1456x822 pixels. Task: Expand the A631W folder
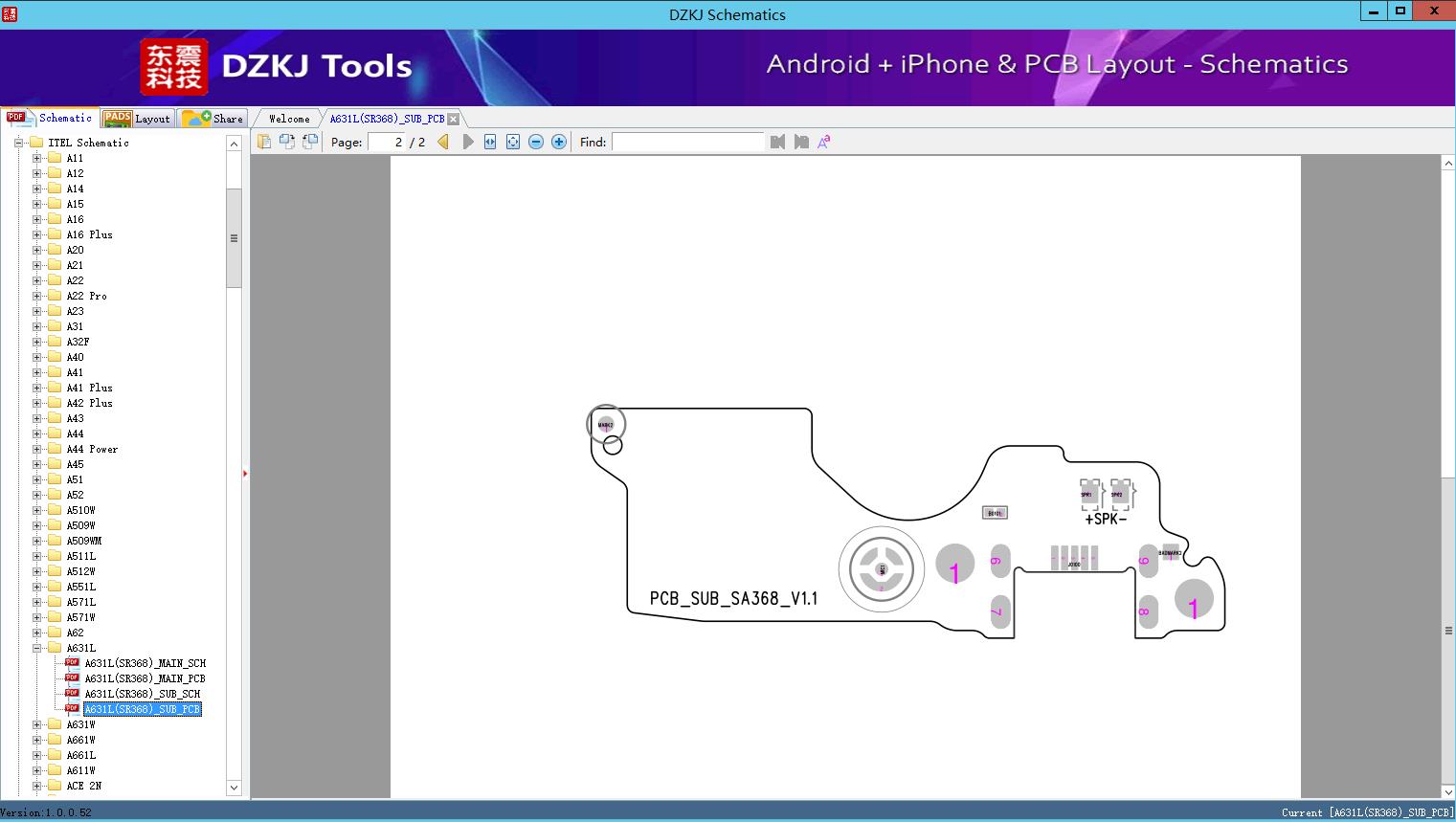(36, 724)
